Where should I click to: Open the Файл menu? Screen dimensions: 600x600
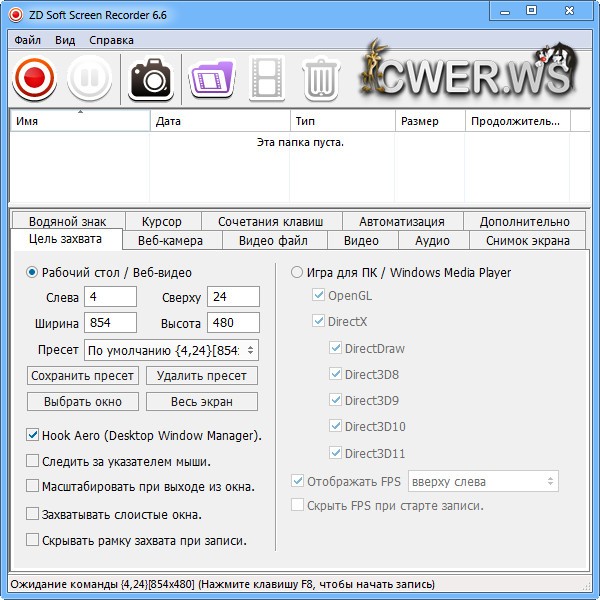click(28, 41)
